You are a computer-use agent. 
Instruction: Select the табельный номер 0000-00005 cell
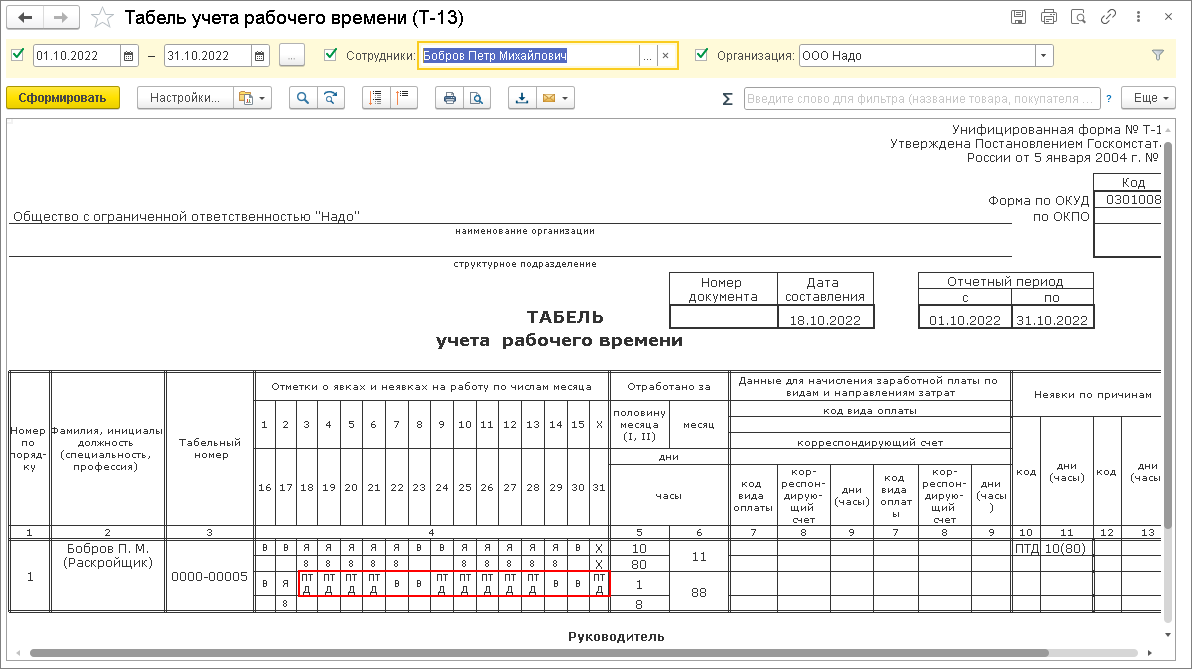[x=209, y=576]
